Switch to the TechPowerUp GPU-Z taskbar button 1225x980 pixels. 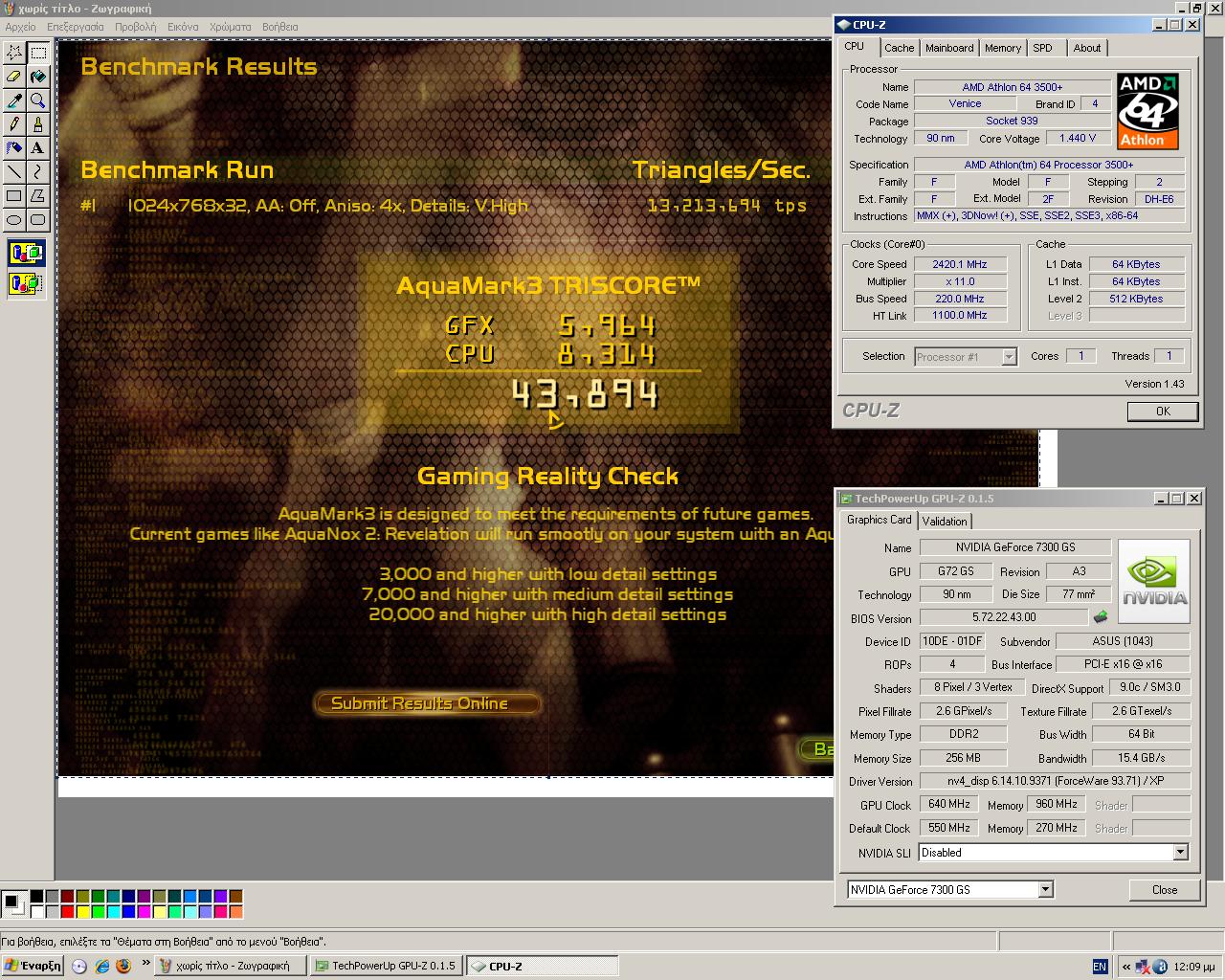pos(387,966)
